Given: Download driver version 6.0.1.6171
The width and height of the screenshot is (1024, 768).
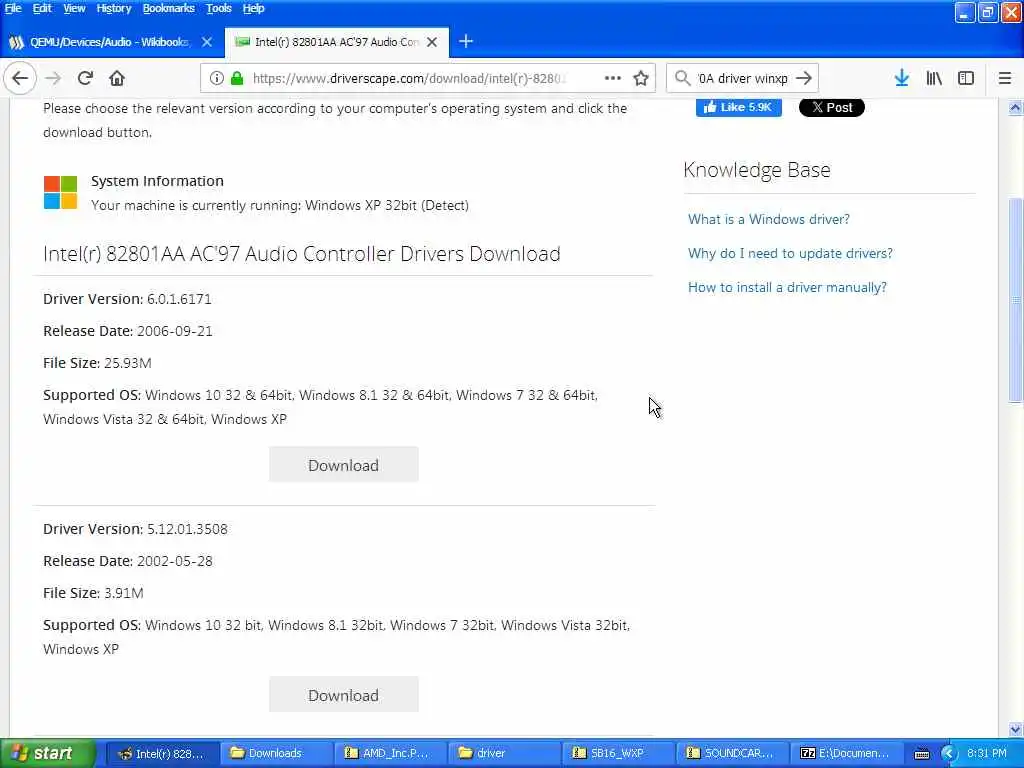Looking at the screenshot, I should click(344, 465).
